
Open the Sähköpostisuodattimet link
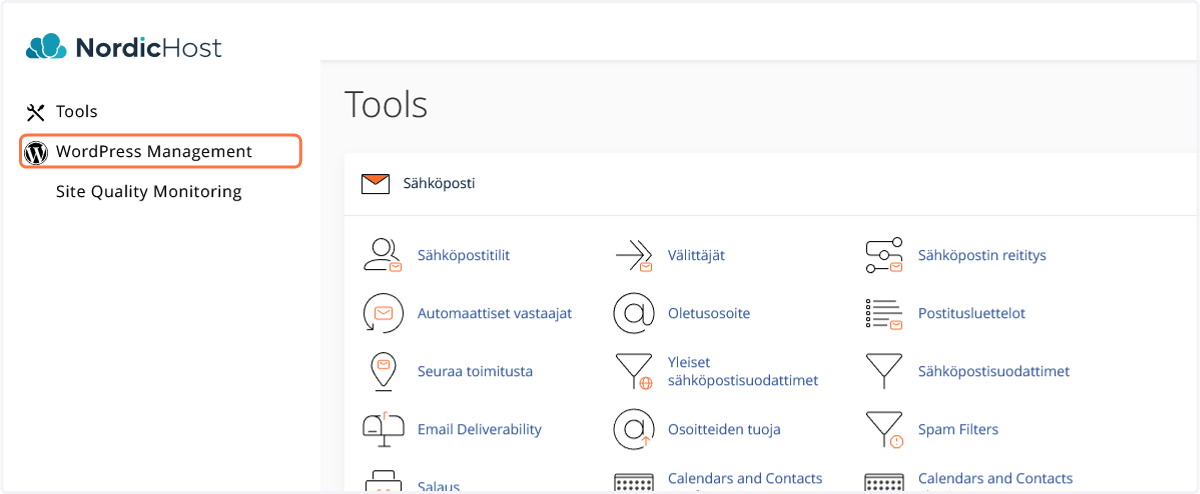994,371
